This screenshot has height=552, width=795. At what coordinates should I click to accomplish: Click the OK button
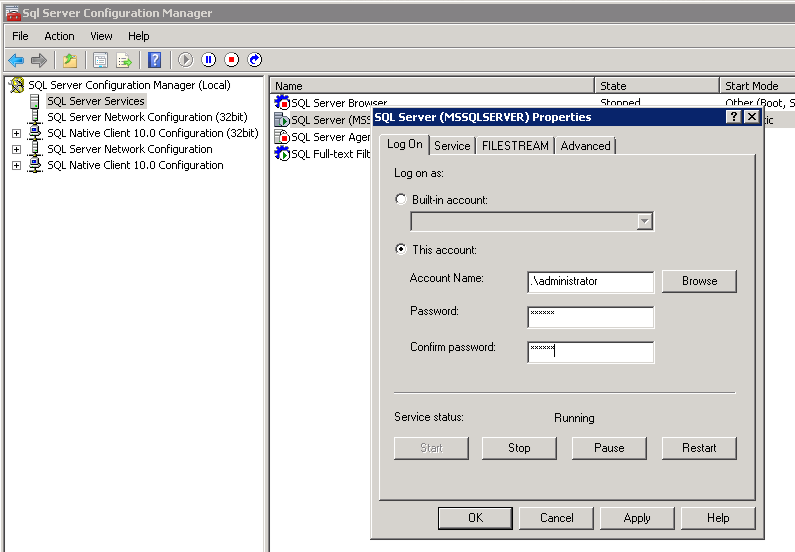476,518
